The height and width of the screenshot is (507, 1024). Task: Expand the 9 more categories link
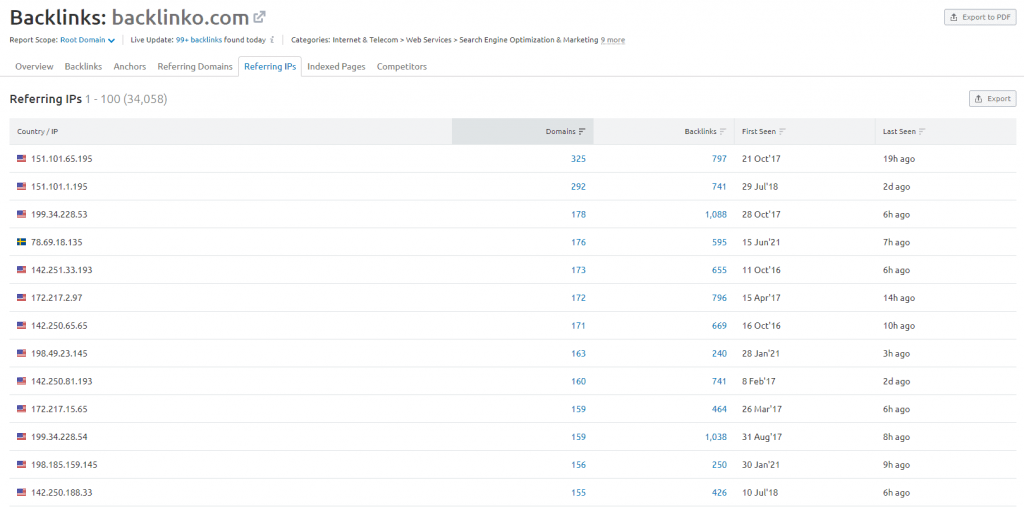tap(613, 40)
